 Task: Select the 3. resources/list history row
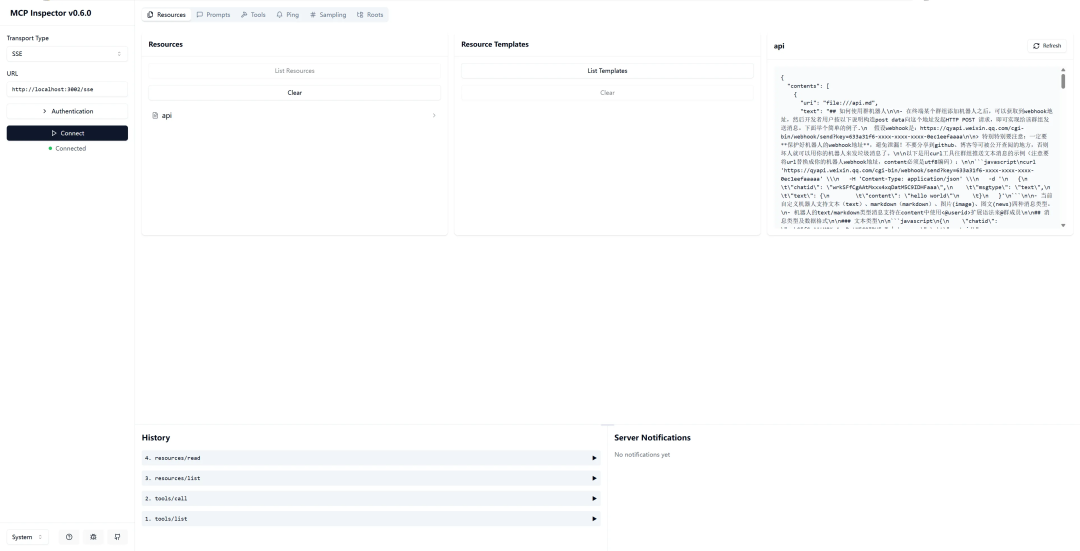coord(371,478)
